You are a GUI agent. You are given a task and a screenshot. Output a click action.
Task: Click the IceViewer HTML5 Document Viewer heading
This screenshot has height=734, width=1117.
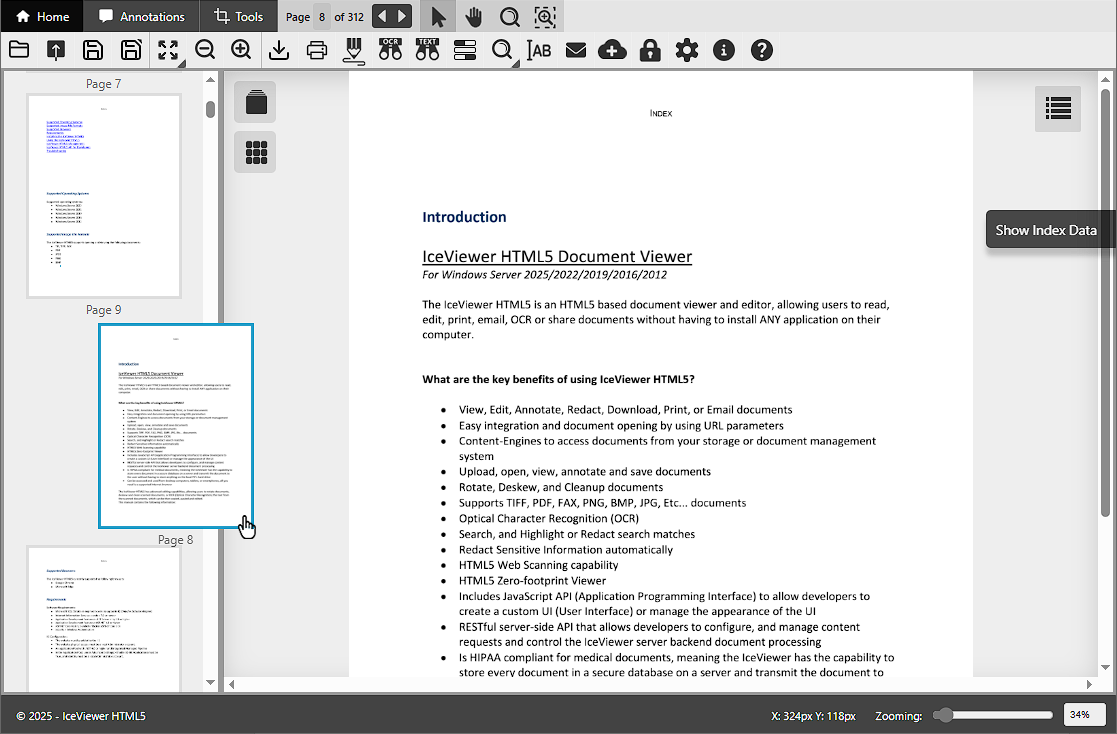[x=557, y=257]
